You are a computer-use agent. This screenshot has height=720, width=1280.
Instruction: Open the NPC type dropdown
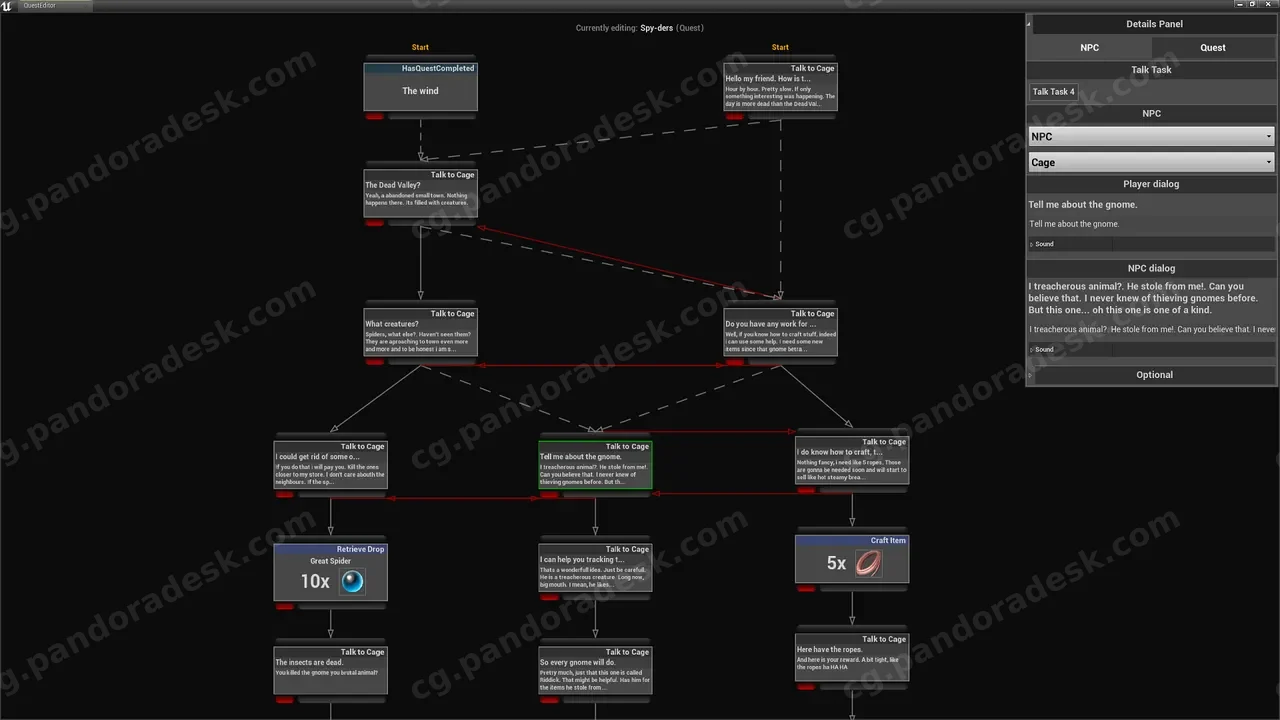click(x=1151, y=136)
